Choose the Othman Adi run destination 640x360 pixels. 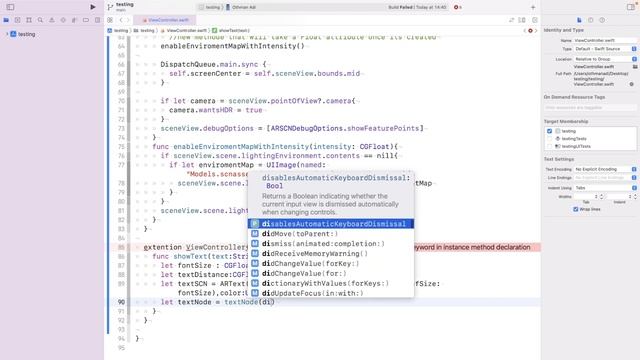[x=241, y=7]
